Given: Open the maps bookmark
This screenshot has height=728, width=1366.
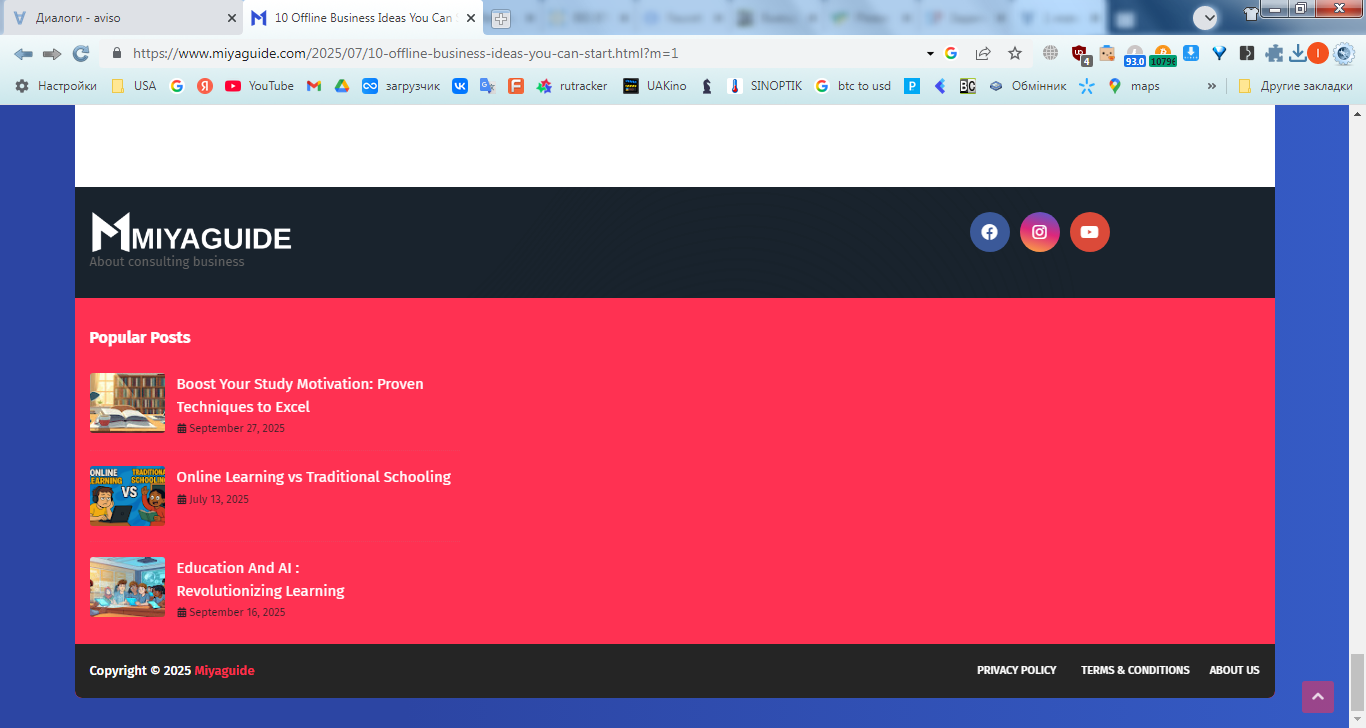Looking at the screenshot, I should point(1134,86).
